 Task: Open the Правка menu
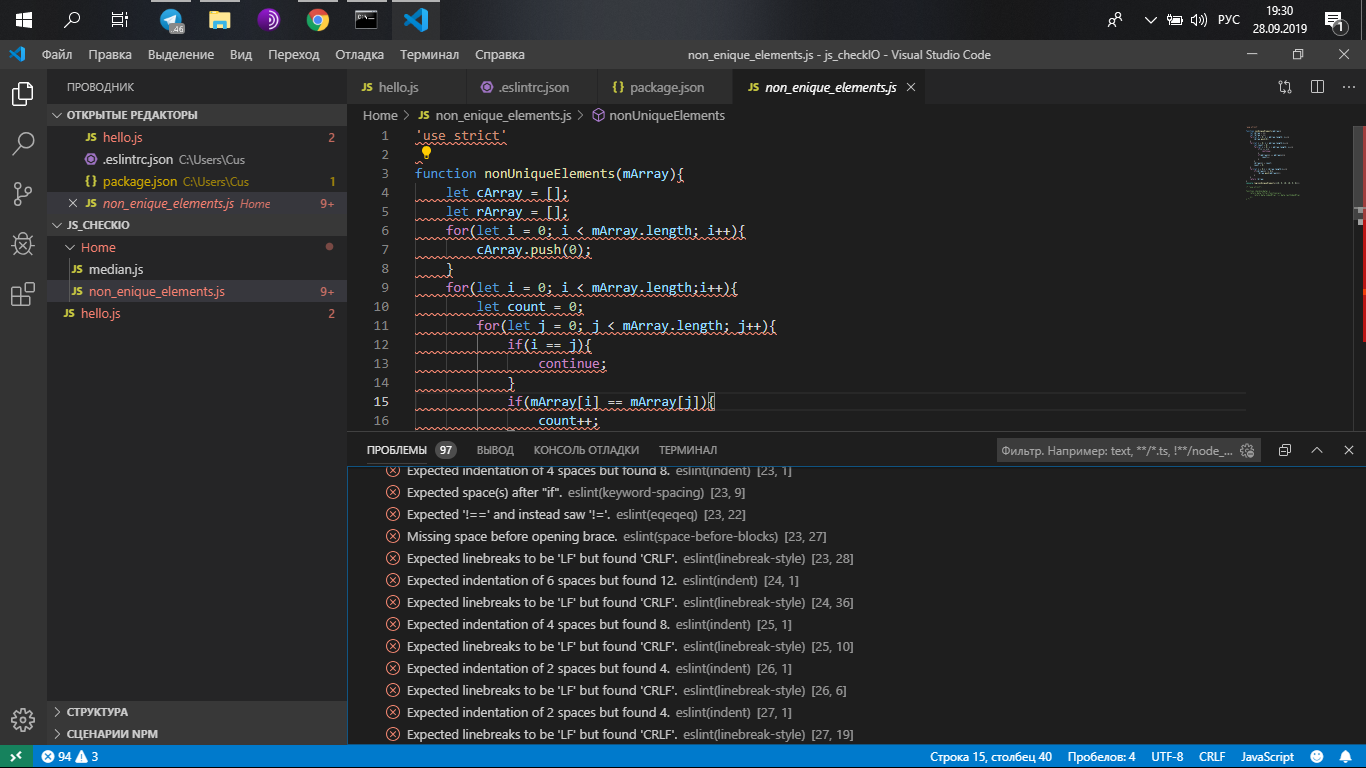pyautogui.click(x=110, y=55)
